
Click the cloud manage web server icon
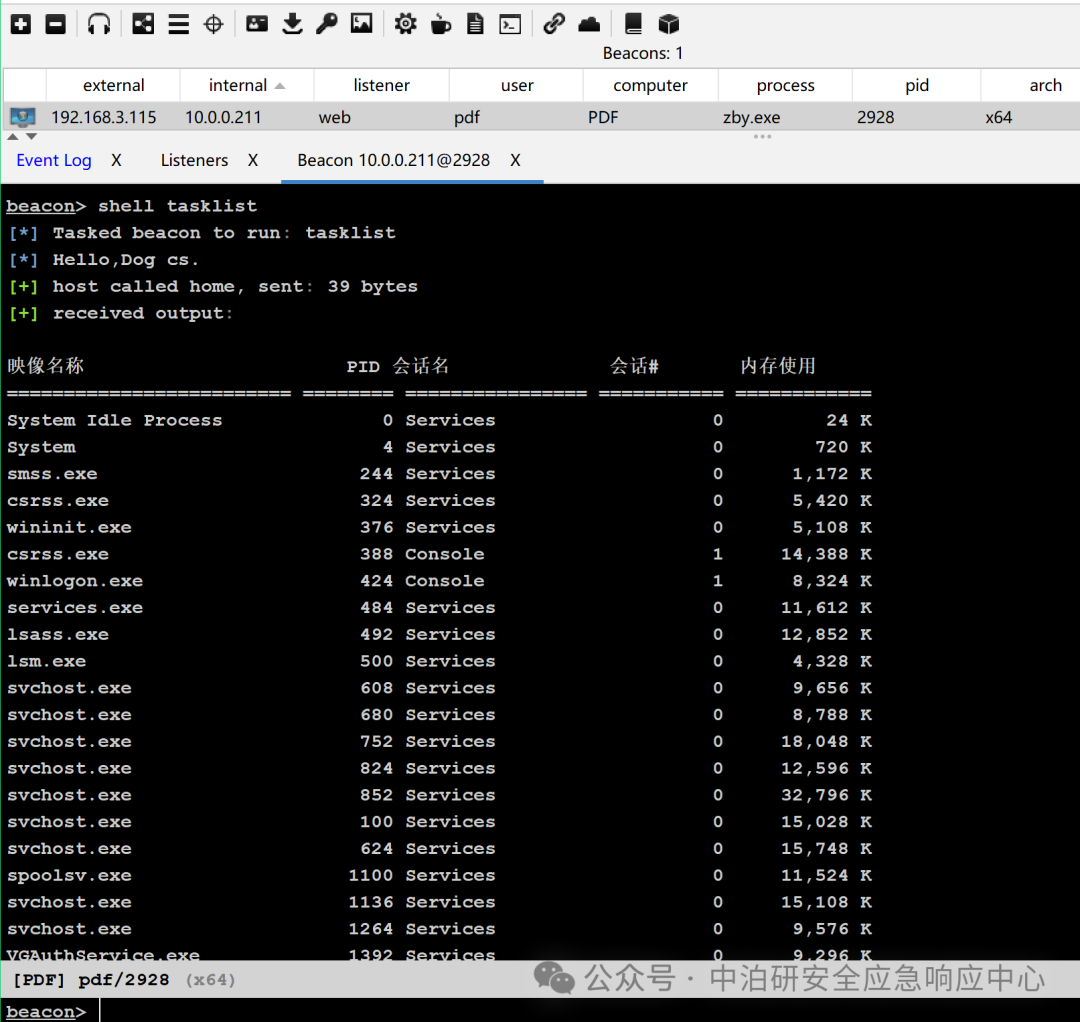tap(589, 25)
